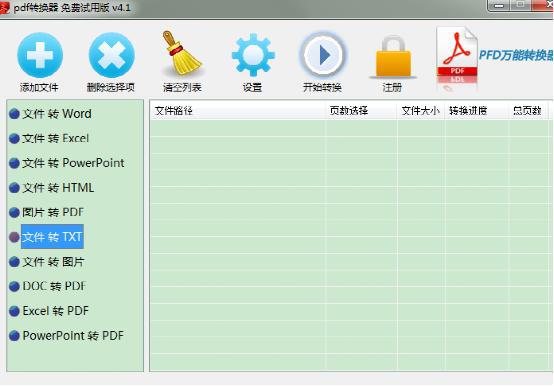
Task: Click the delete selected item X icon
Action: [112, 55]
